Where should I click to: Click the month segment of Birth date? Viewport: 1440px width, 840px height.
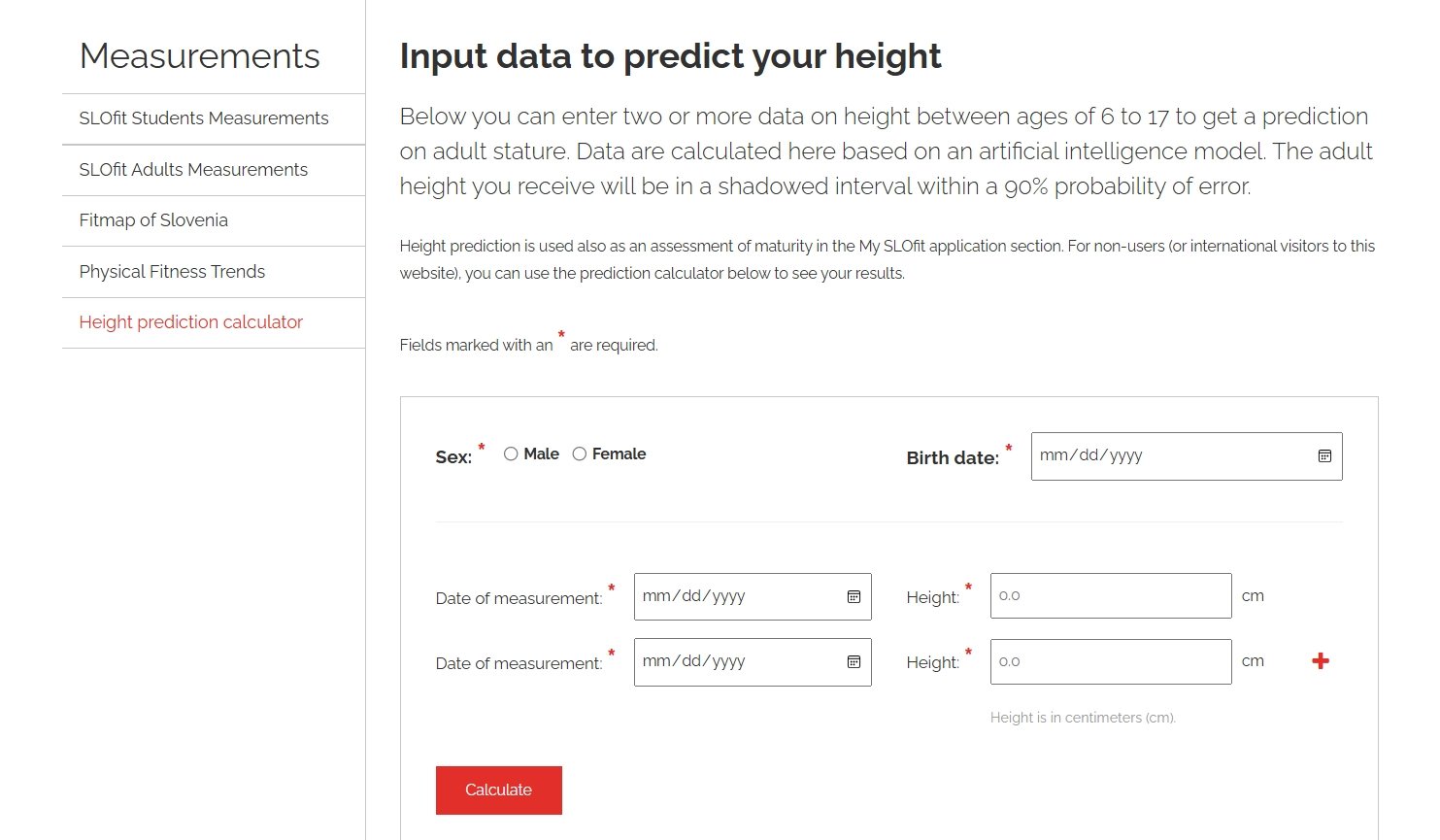(1055, 455)
